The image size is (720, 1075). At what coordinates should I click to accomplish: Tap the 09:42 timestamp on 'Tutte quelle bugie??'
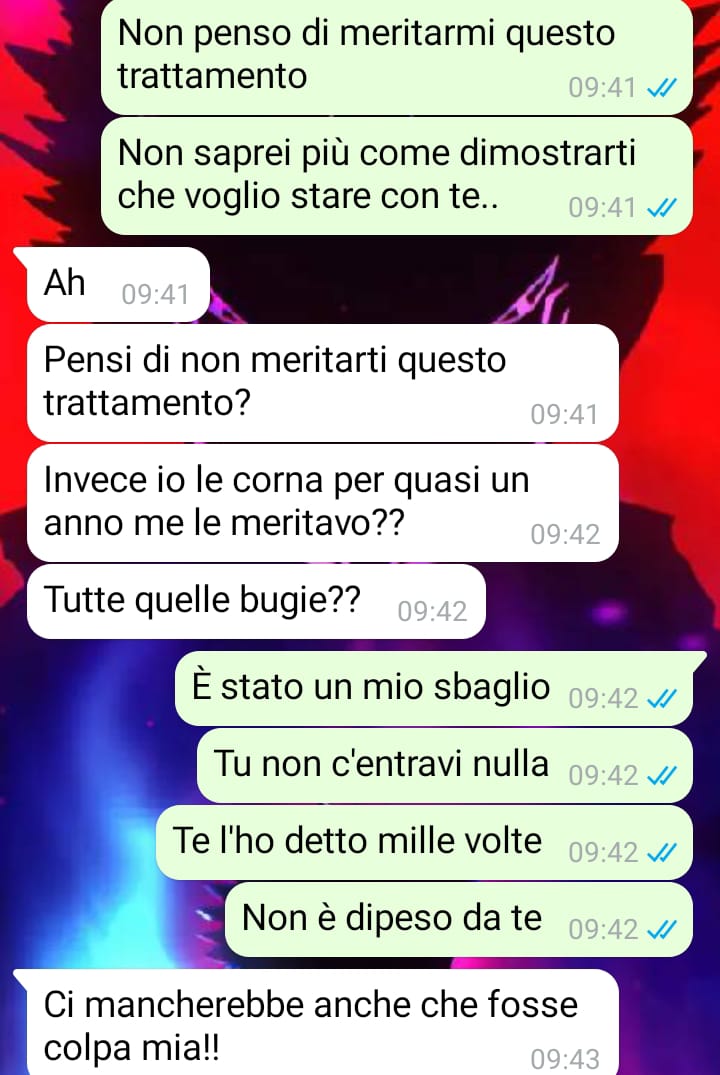[433, 612]
